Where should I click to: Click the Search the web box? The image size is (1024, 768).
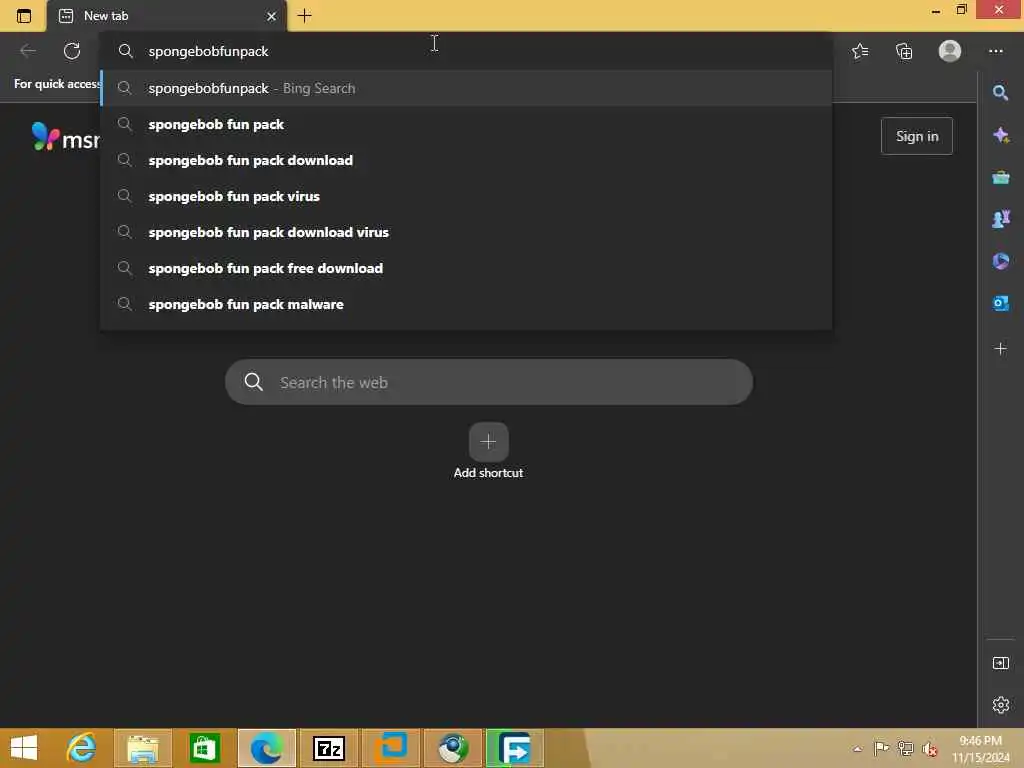(488, 382)
